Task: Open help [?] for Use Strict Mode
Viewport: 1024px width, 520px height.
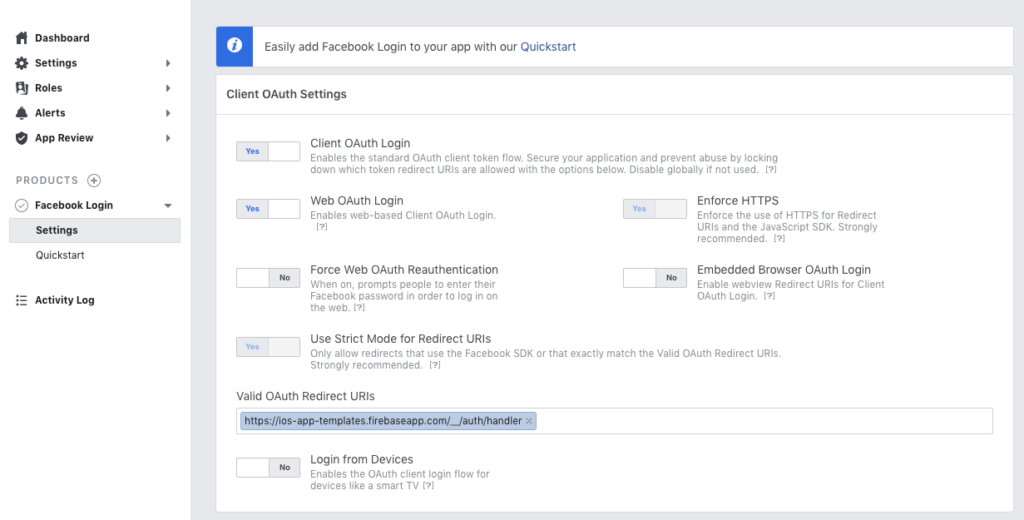Action: coord(434,366)
